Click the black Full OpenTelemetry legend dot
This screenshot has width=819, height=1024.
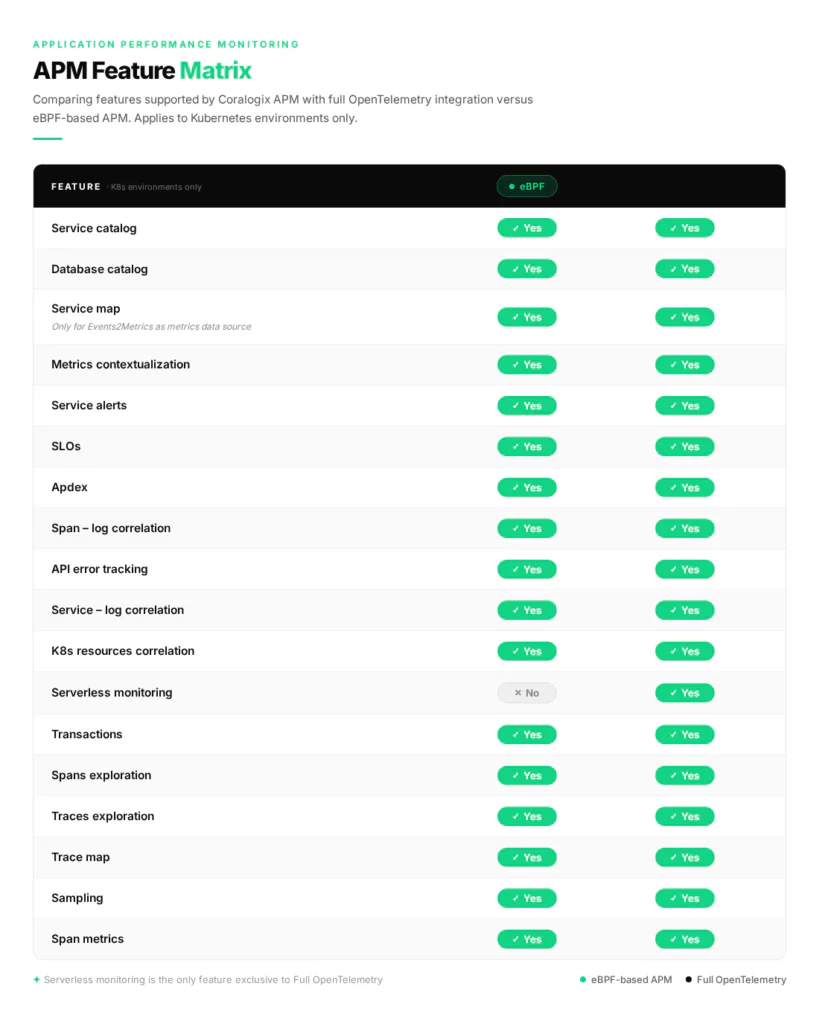(689, 980)
